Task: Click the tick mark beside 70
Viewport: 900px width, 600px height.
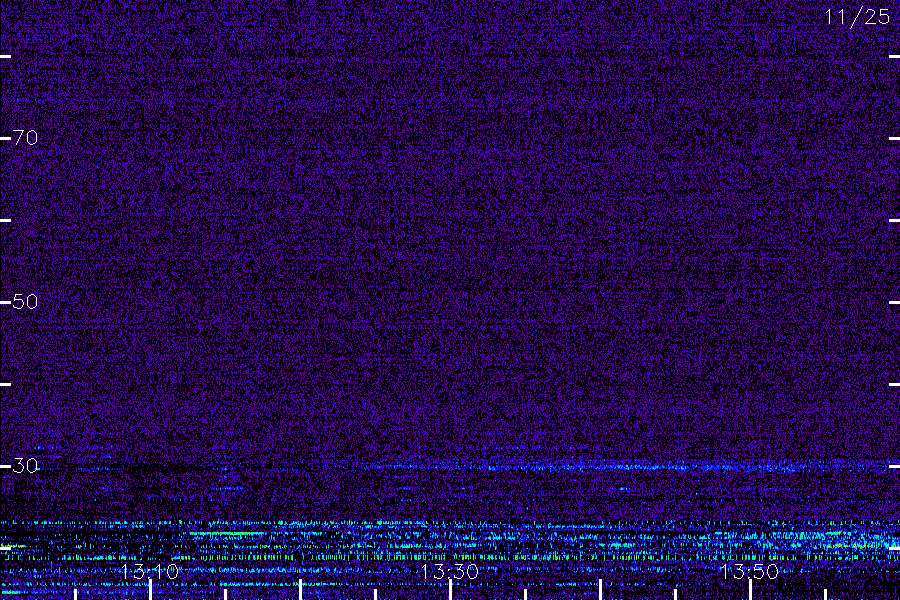Action: 5,138
